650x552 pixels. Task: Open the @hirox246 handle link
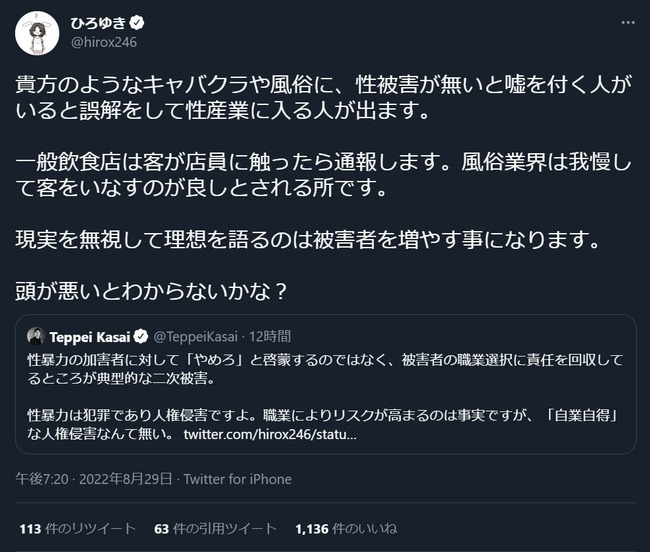(104, 42)
